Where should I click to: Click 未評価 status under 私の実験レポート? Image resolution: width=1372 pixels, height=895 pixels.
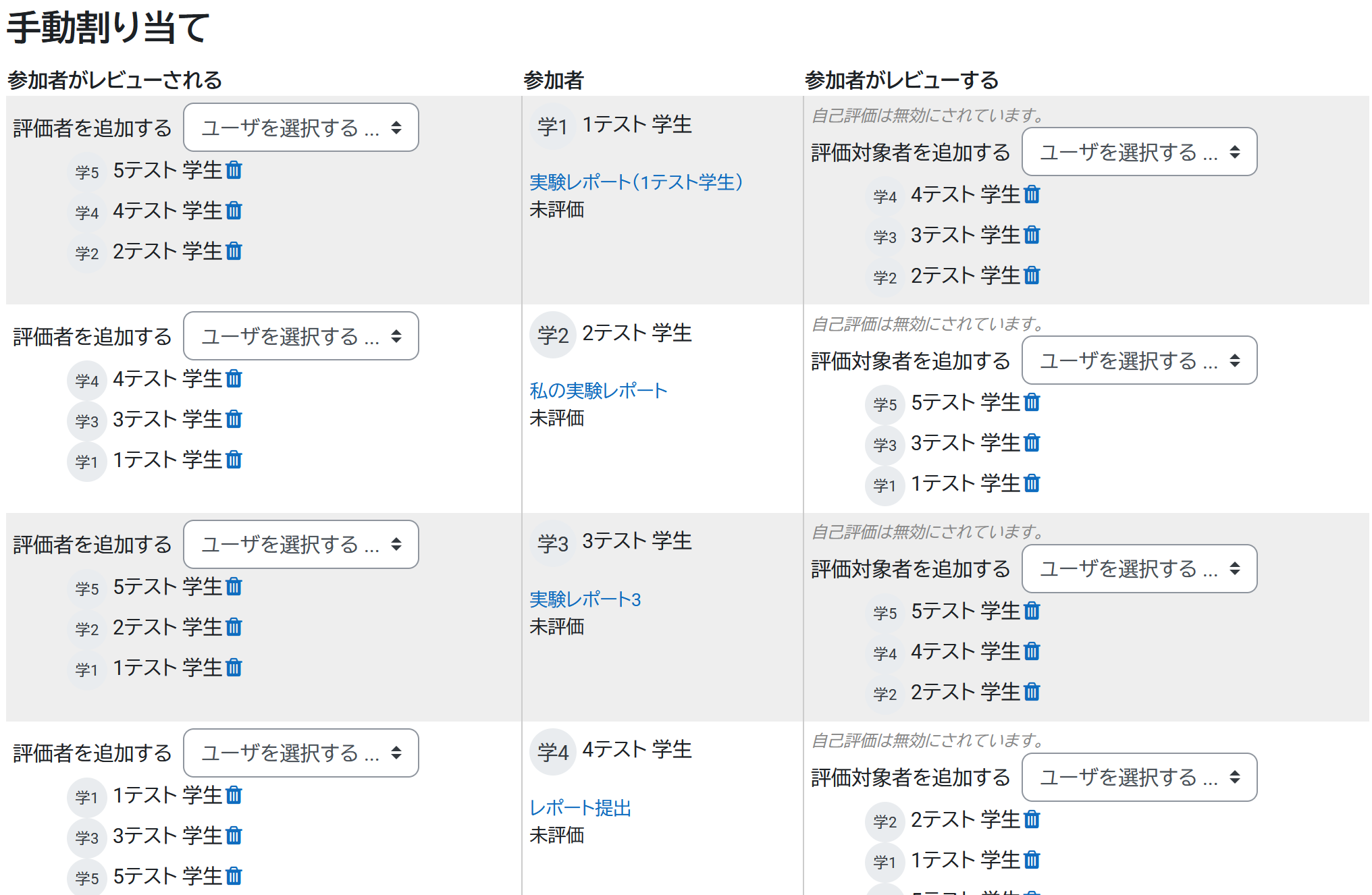click(557, 418)
